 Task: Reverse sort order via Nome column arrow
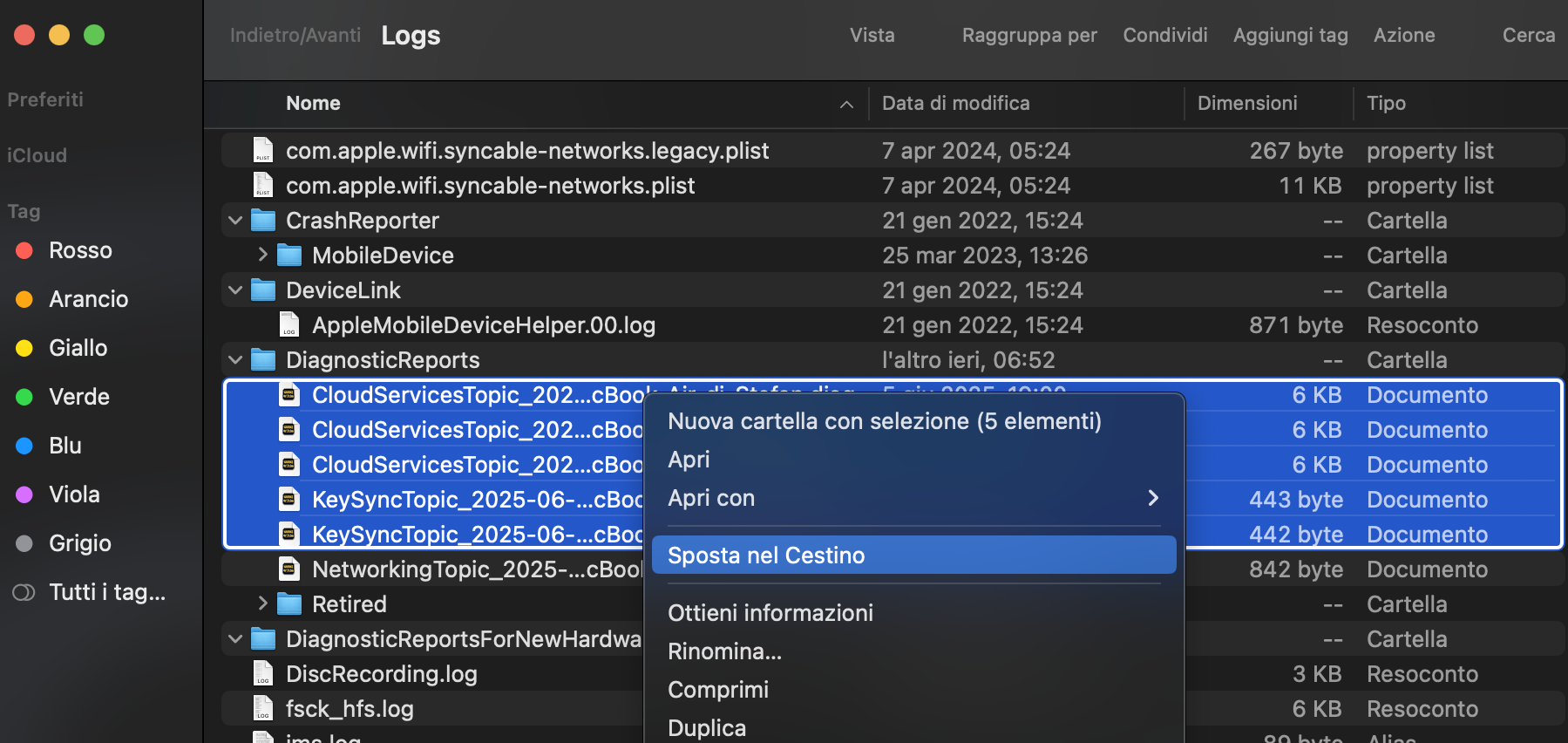click(x=846, y=104)
